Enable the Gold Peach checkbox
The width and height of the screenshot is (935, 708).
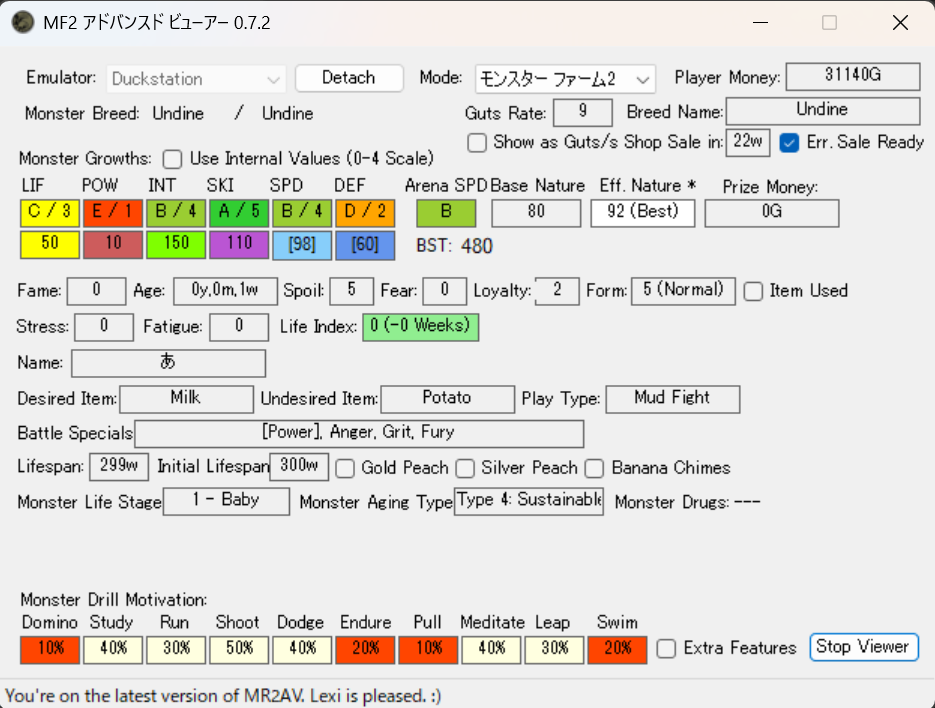coord(346,468)
